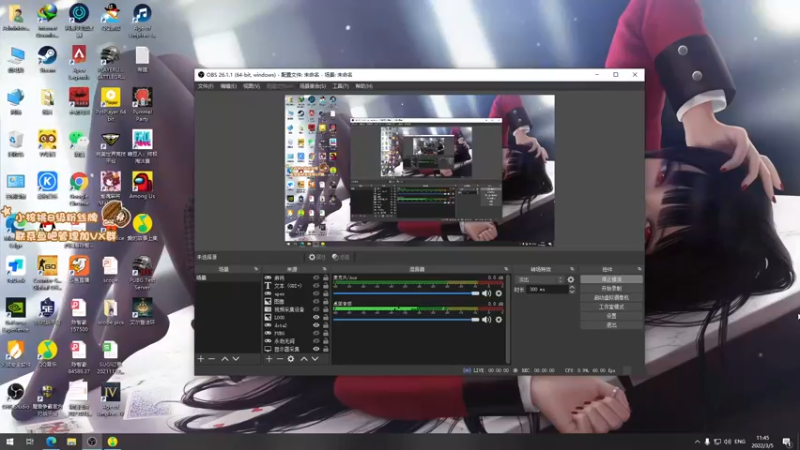Viewport: 800px width, 450px height.
Task: Hide the LOGO source with its eye
Action: pos(316,317)
